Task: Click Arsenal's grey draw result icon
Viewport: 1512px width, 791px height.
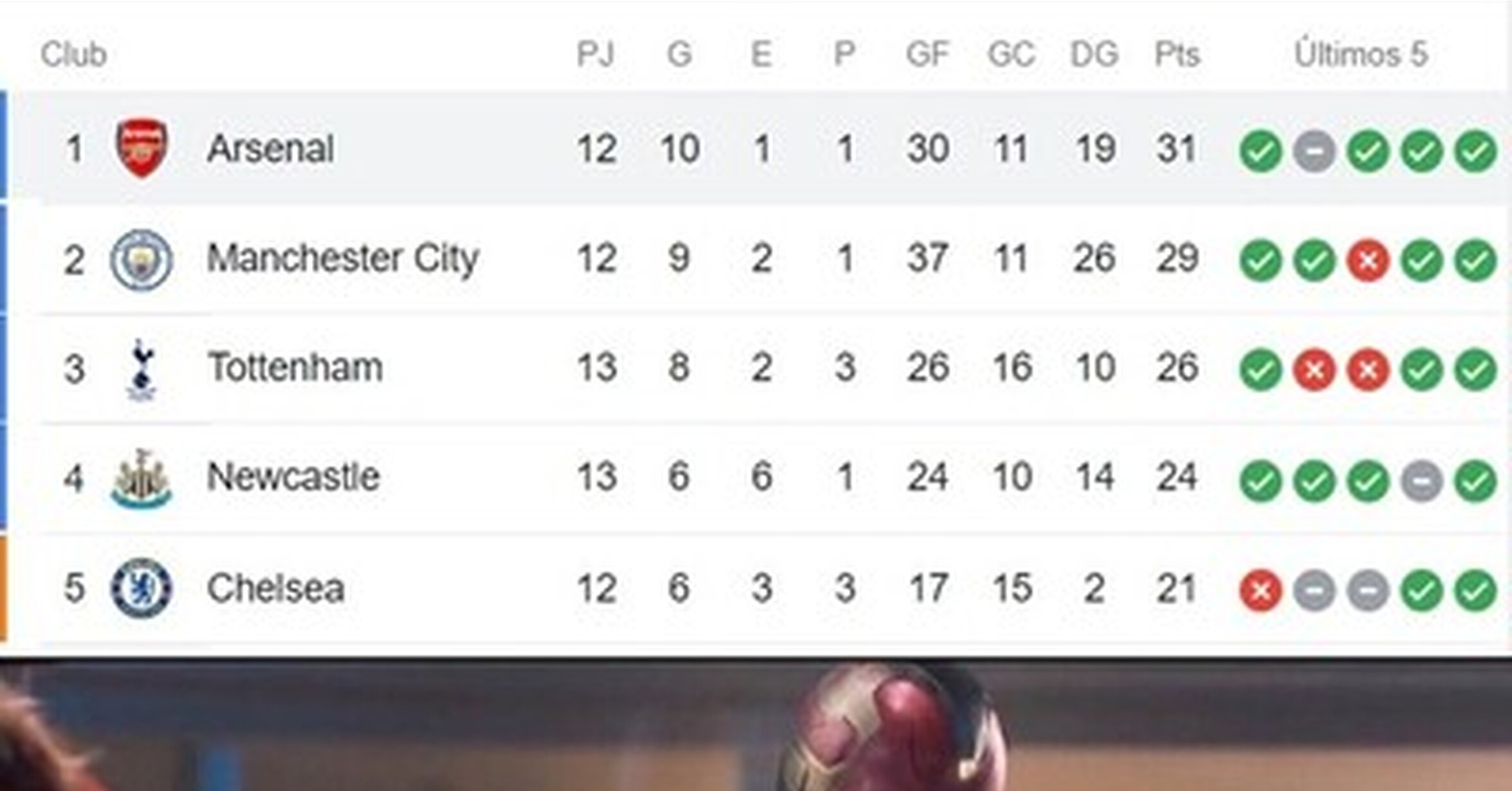Action: pyautogui.click(x=1314, y=151)
